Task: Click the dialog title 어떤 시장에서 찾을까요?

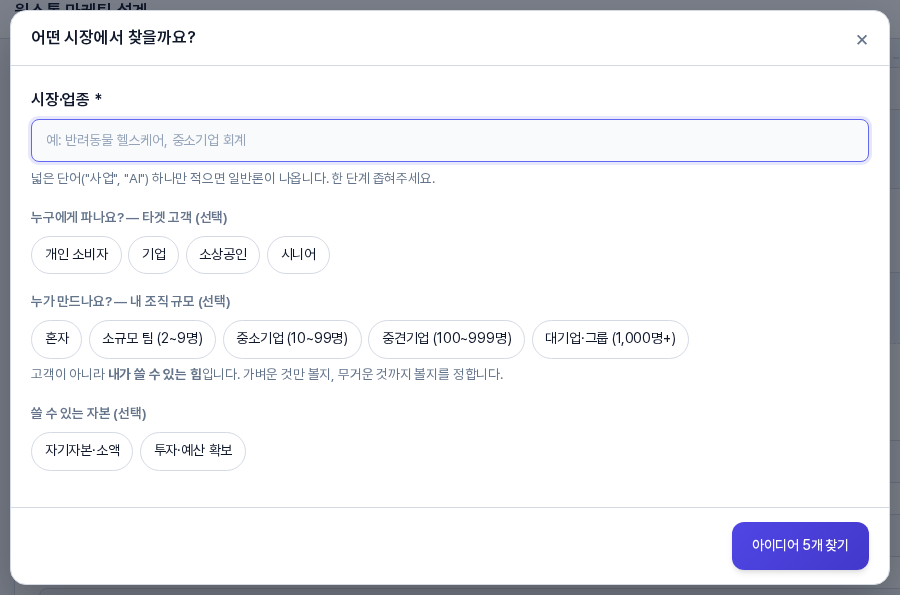Action: (x=113, y=38)
